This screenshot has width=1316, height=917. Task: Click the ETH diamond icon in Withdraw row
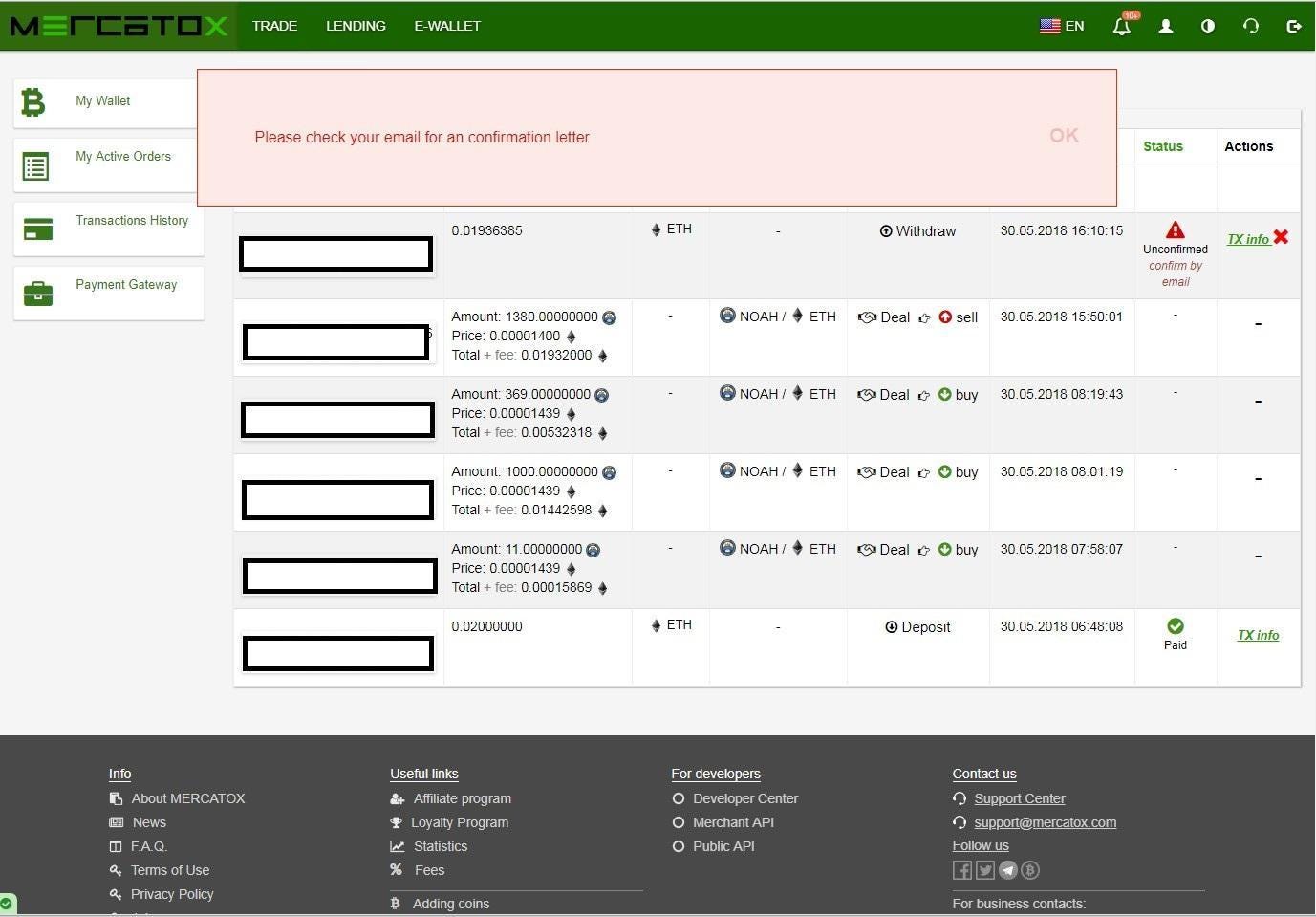(x=656, y=229)
